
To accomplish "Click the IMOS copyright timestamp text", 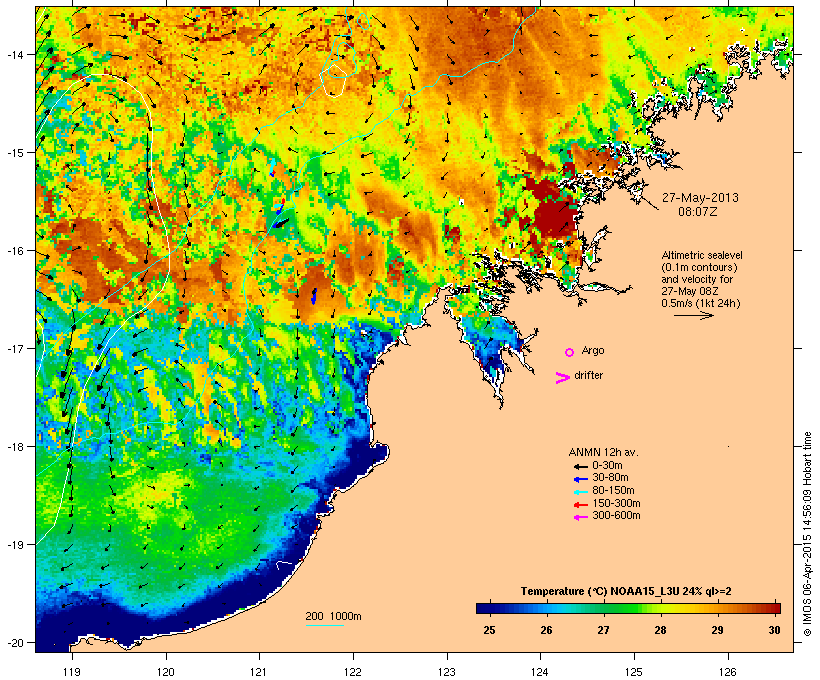I will [x=807, y=534].
